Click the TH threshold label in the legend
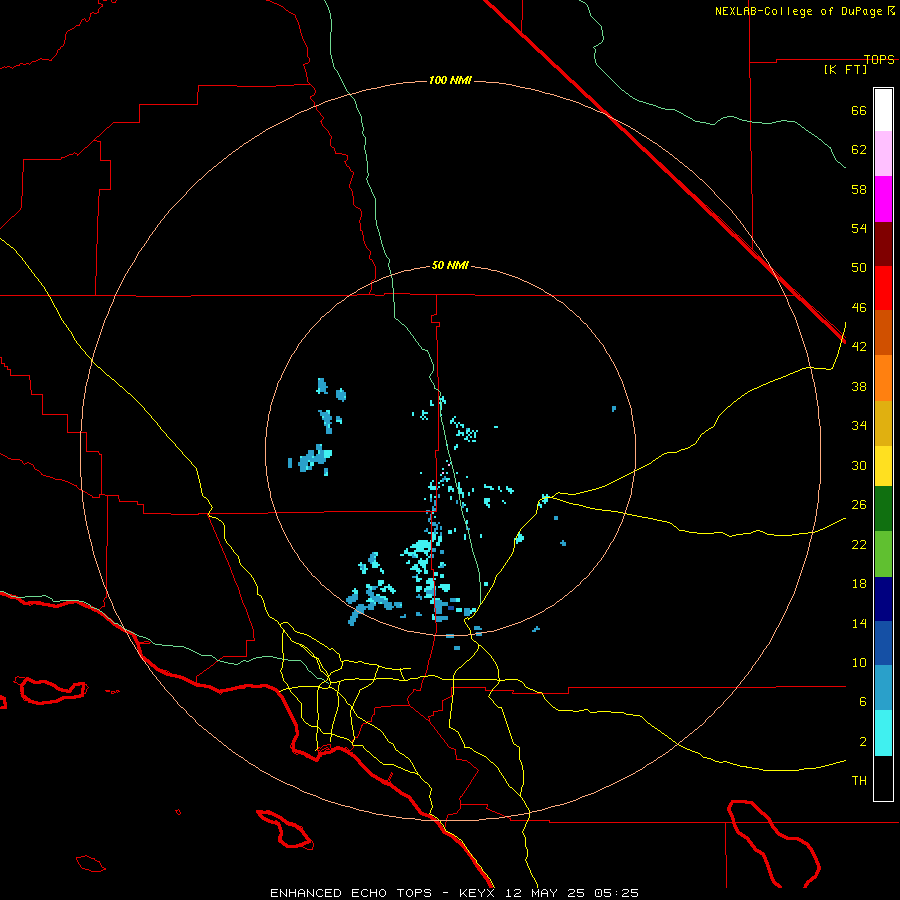 [859, 781]
